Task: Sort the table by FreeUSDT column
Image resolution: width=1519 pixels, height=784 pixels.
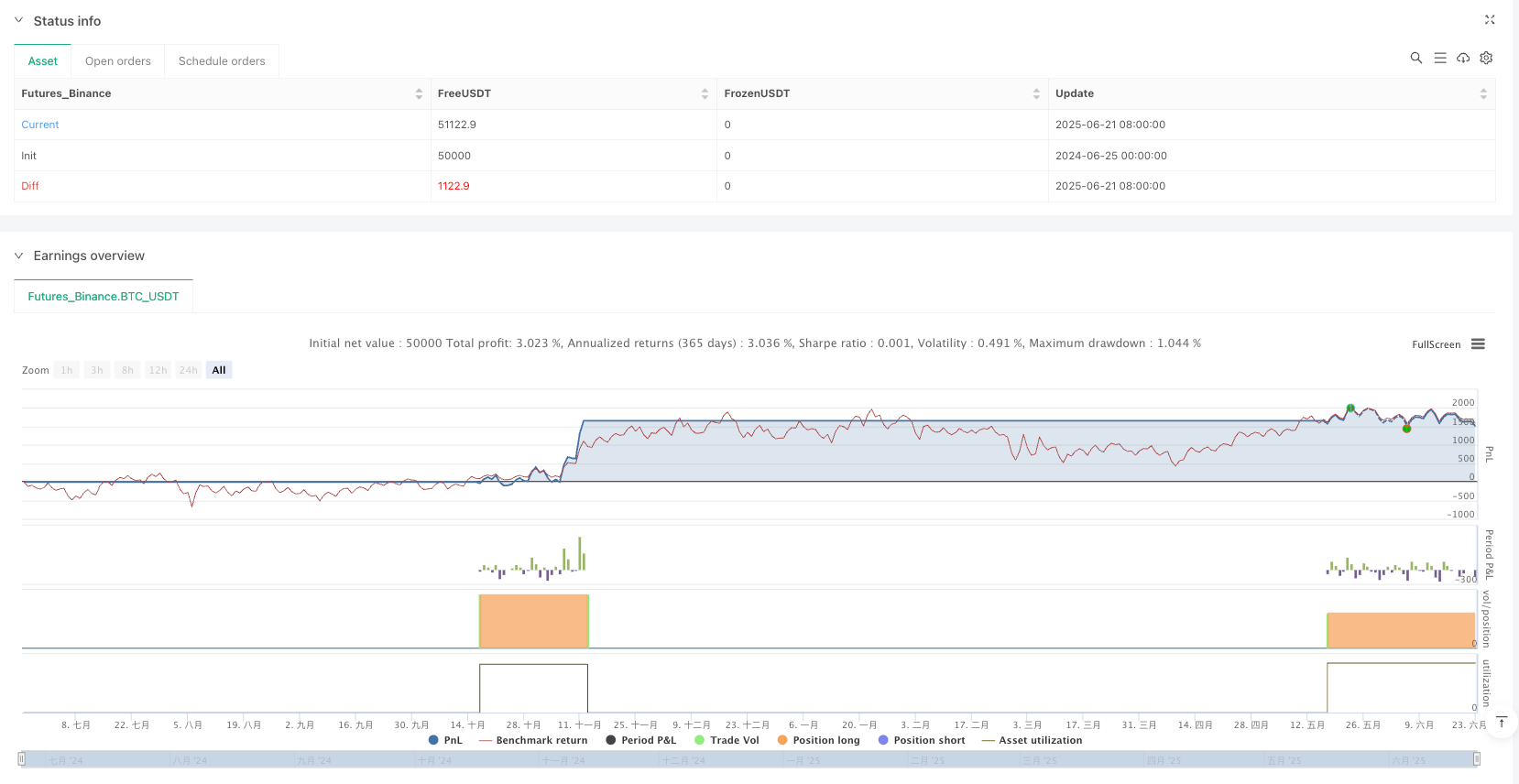Action: tap(704, 93)
